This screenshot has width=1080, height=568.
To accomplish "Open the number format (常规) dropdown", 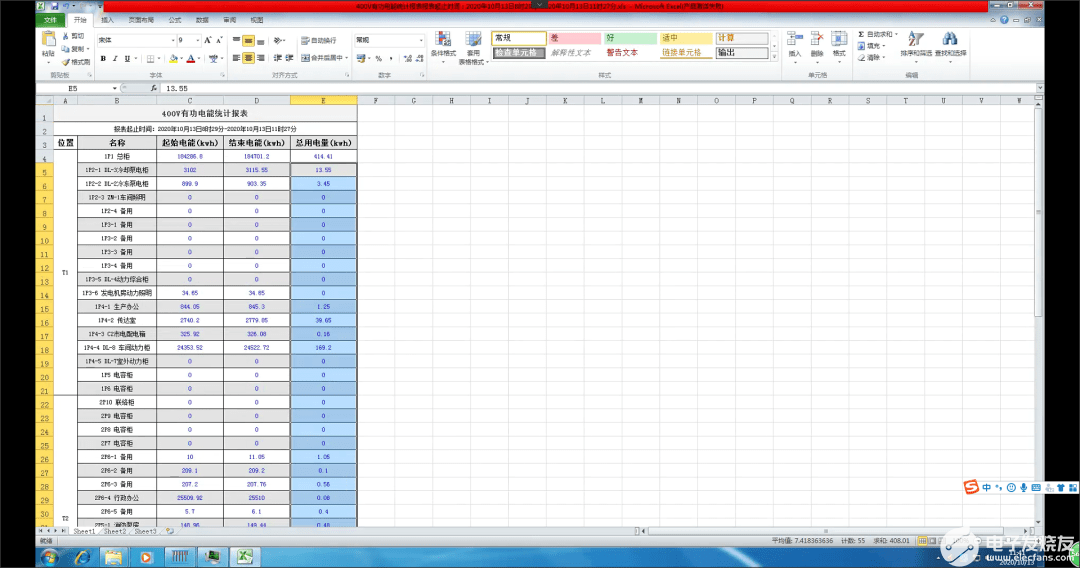I will pyautogui.click(x=421, y=40).
